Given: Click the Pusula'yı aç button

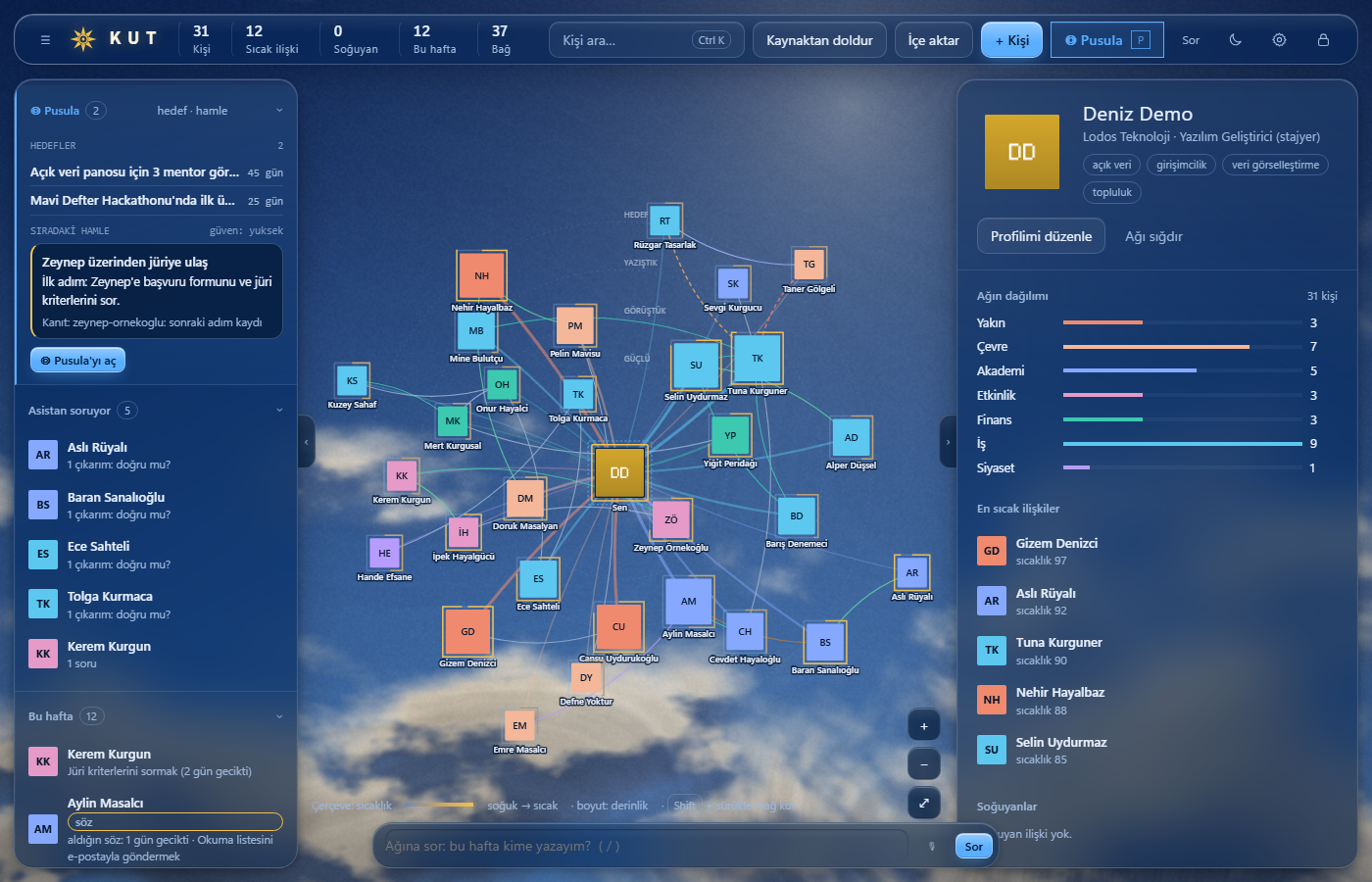Looking at the screenshot, I should 78,361.
